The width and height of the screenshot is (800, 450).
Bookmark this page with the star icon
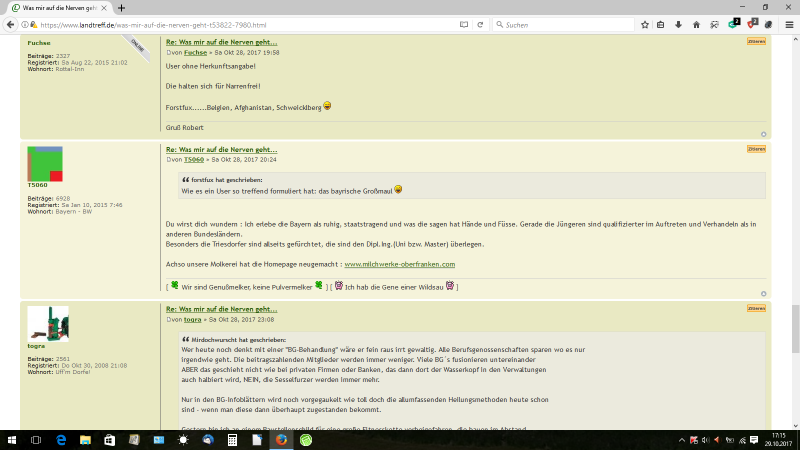pyautogui.click(x=645, y=24)
